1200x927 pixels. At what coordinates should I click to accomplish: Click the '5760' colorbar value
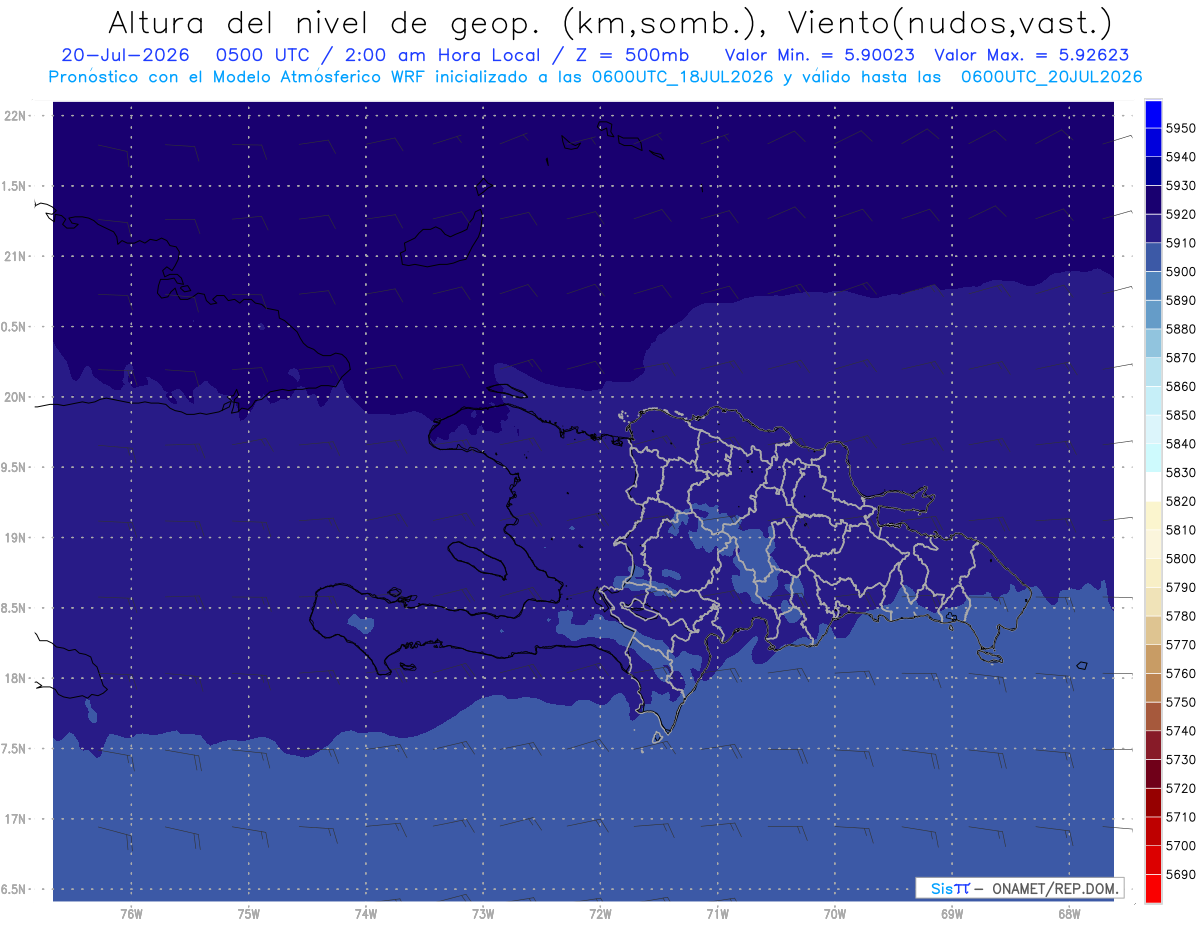point(1180,673)
